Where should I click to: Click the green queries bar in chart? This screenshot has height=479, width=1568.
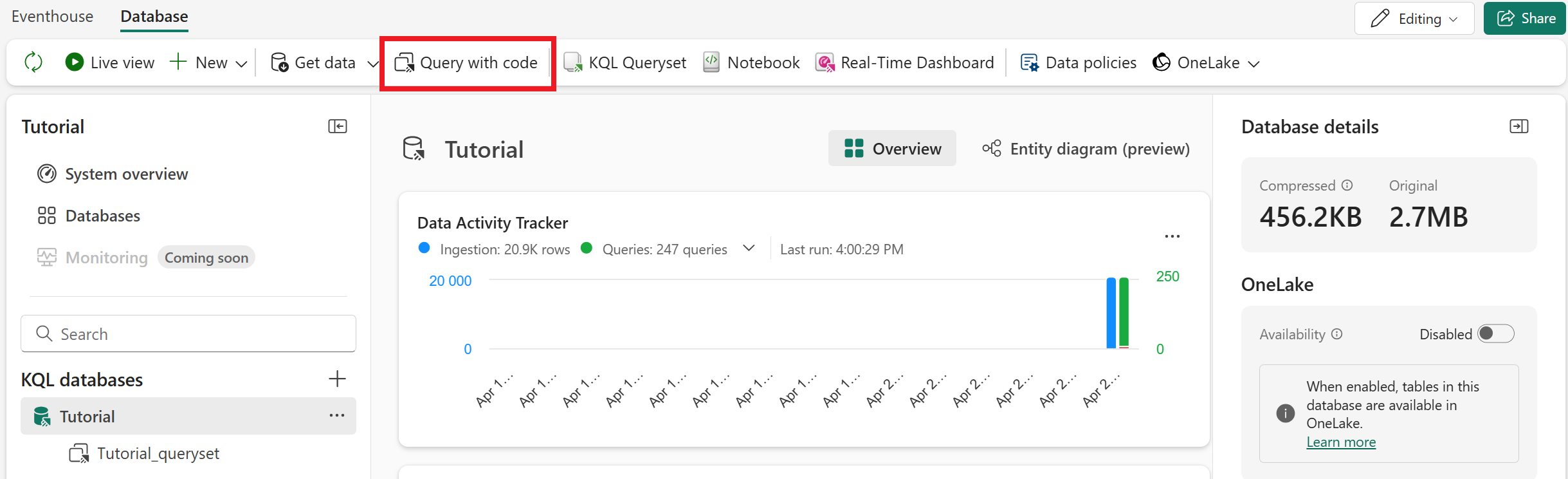[x=1124, y=313]
